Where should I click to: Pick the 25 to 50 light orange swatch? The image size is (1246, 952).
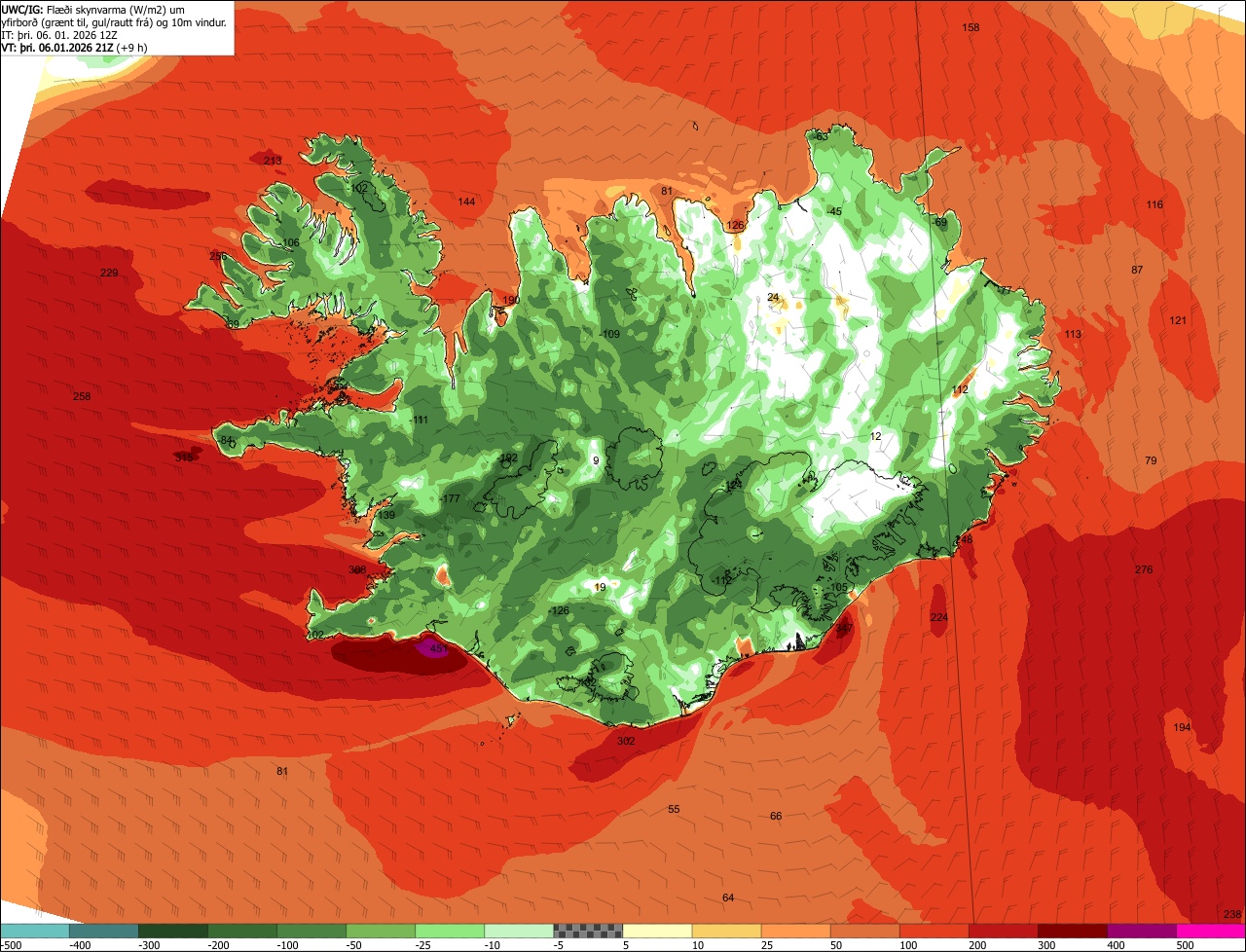pyautogui.click(x=795, y=931)
